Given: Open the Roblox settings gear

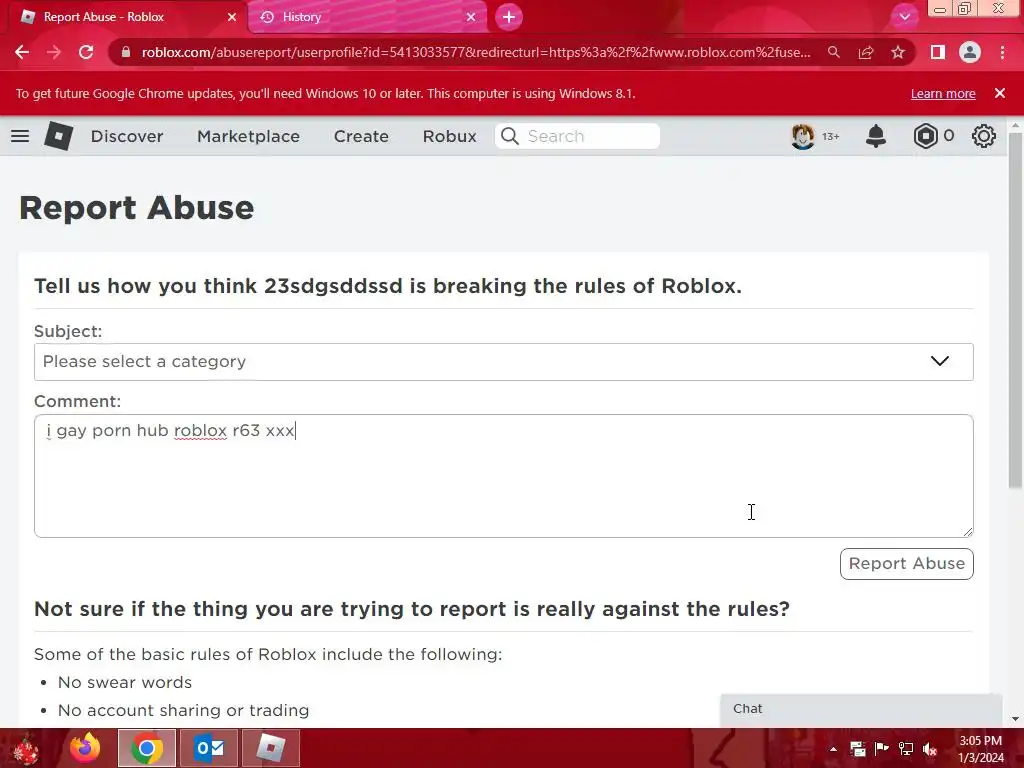Looking at the screenshot, I should coord(984,136).
